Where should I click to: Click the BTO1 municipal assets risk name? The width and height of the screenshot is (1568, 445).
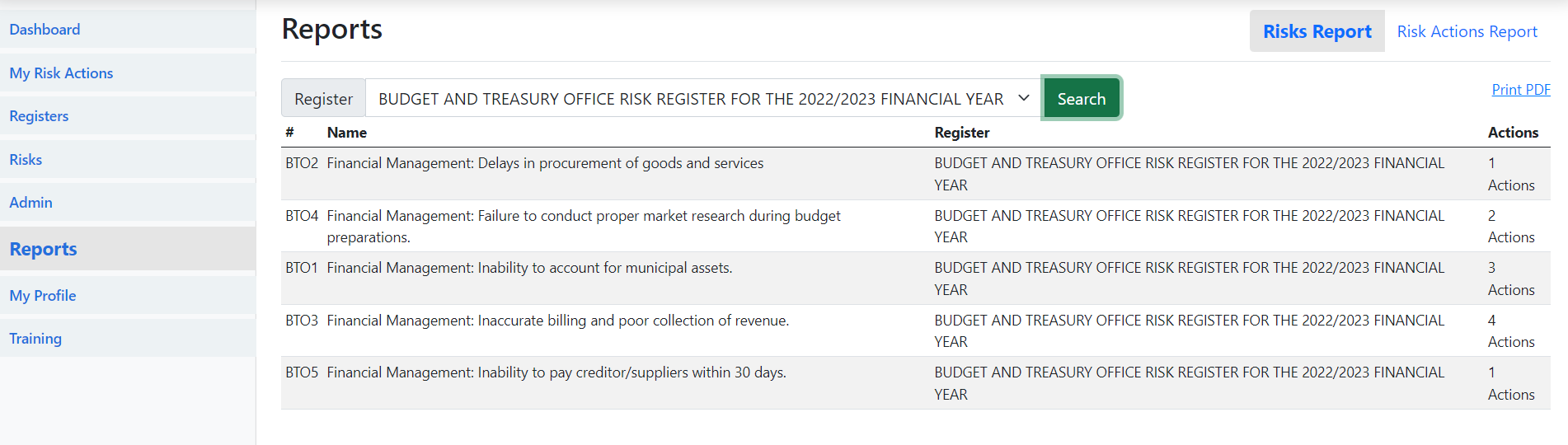(x=529, y=268)
